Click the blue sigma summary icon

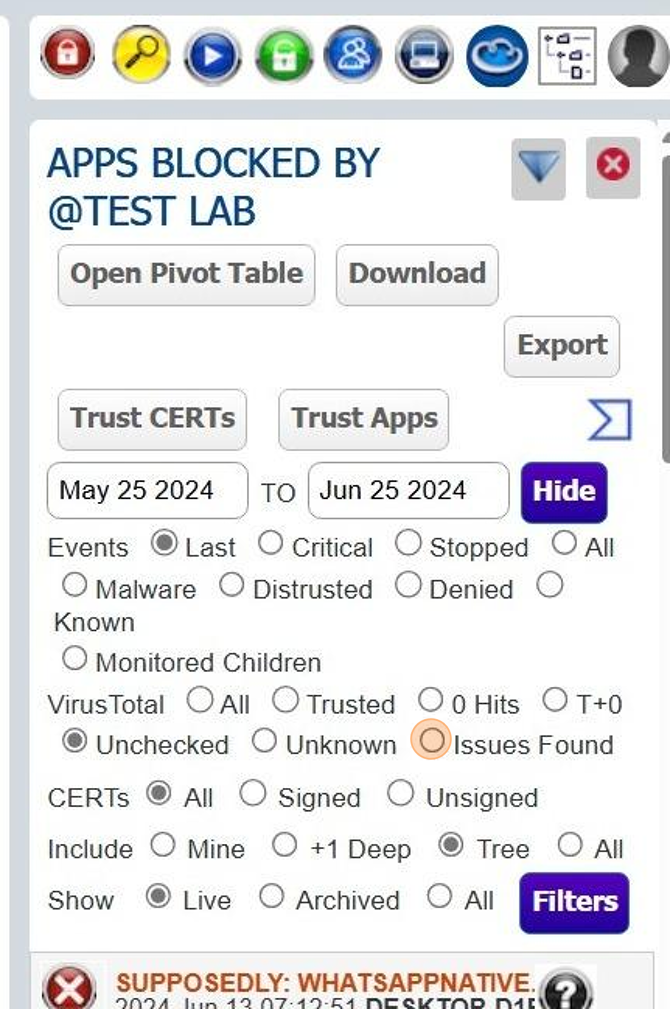(609, 420)
